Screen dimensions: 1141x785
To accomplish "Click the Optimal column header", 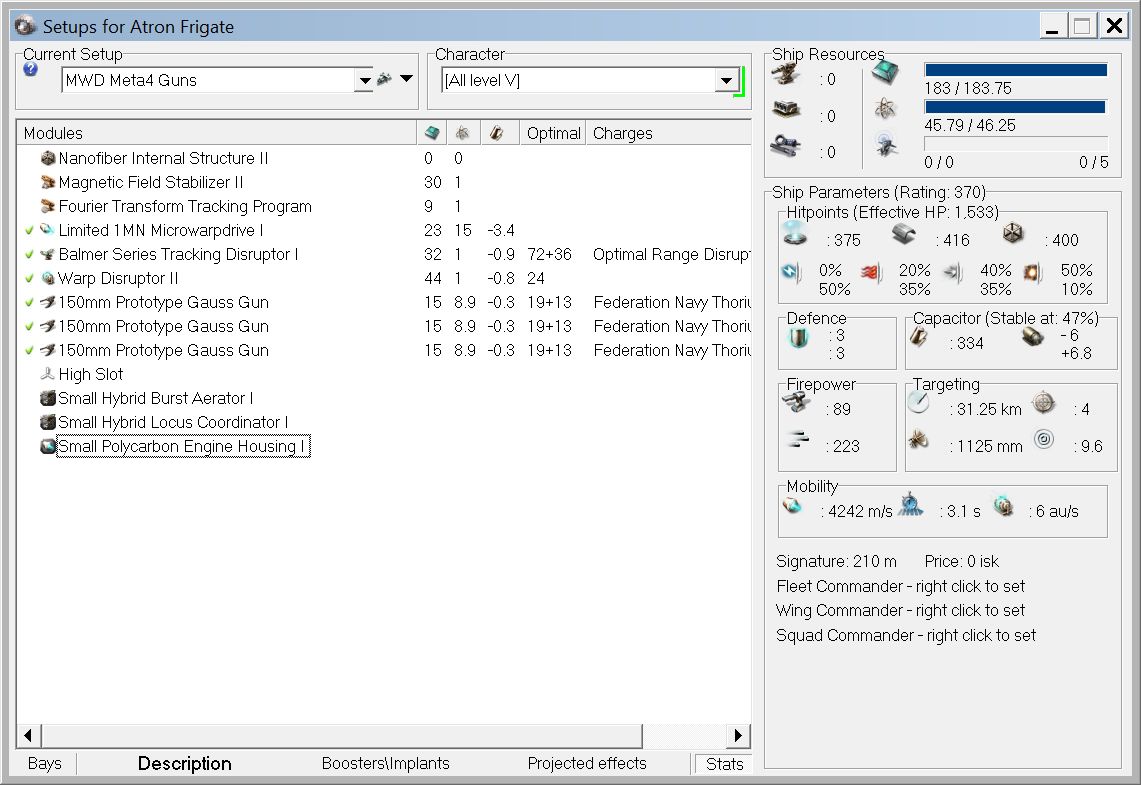I will [553, 133].
